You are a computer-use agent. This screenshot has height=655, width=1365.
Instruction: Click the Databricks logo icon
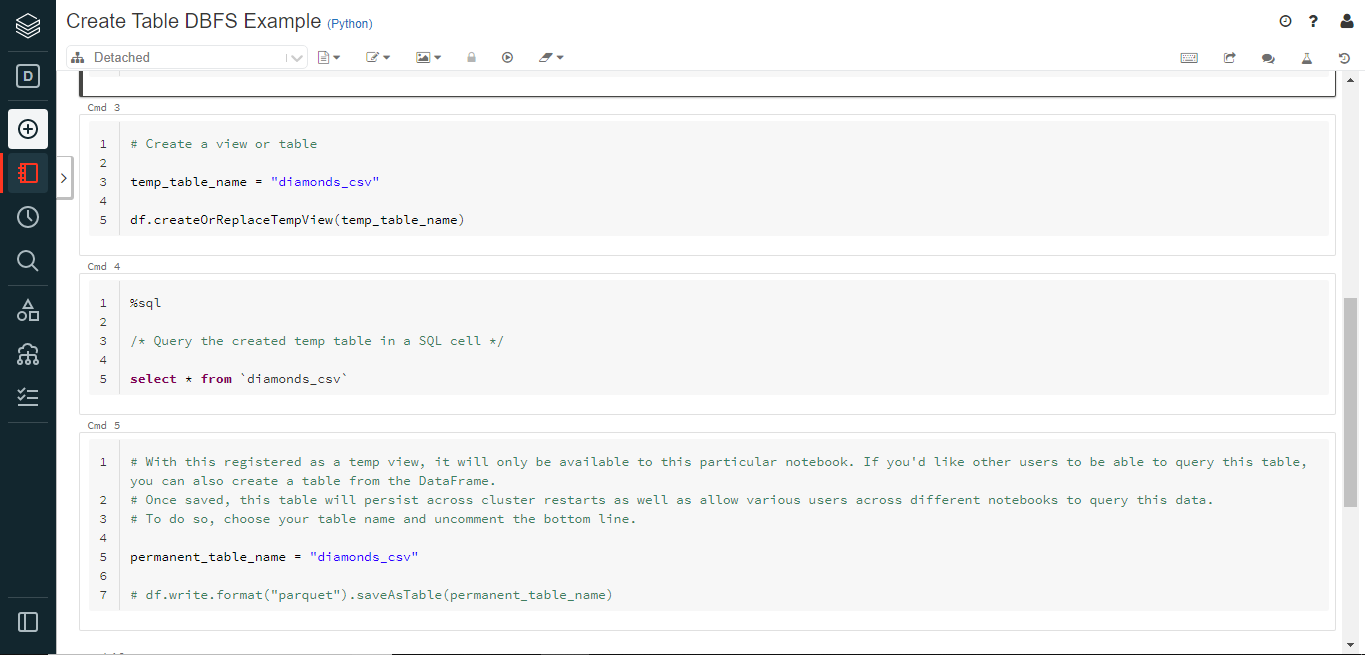pyautogui.click(x=28, y=25)
